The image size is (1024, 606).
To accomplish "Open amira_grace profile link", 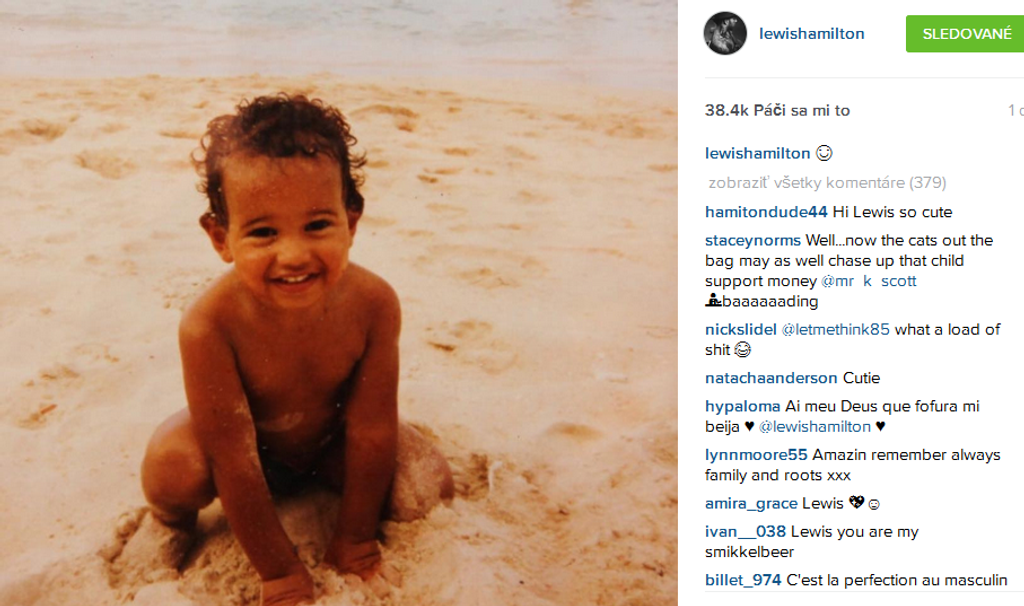I will (751, 503).
